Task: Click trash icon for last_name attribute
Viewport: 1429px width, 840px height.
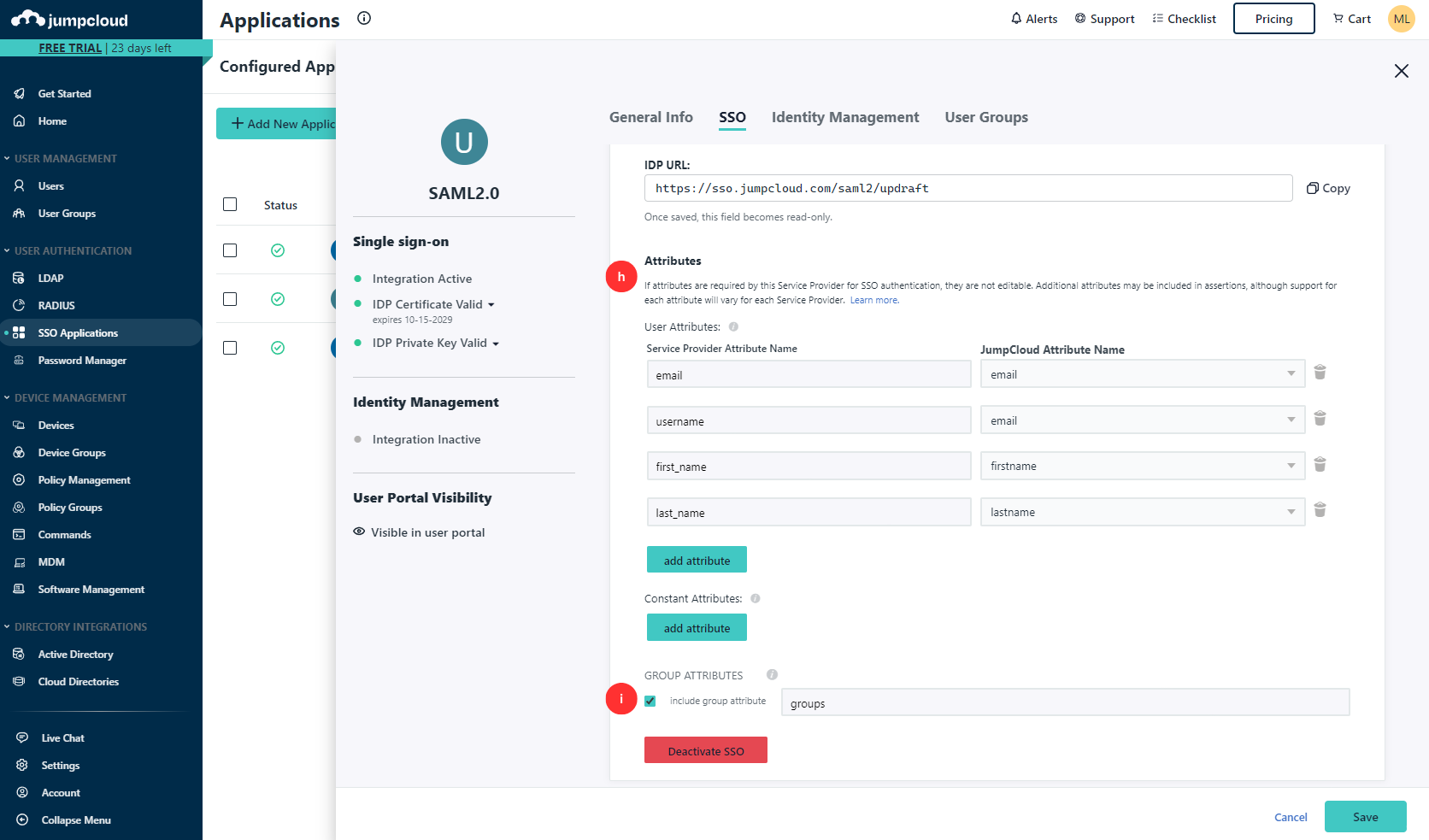Action: click(x=1320, y=510)
